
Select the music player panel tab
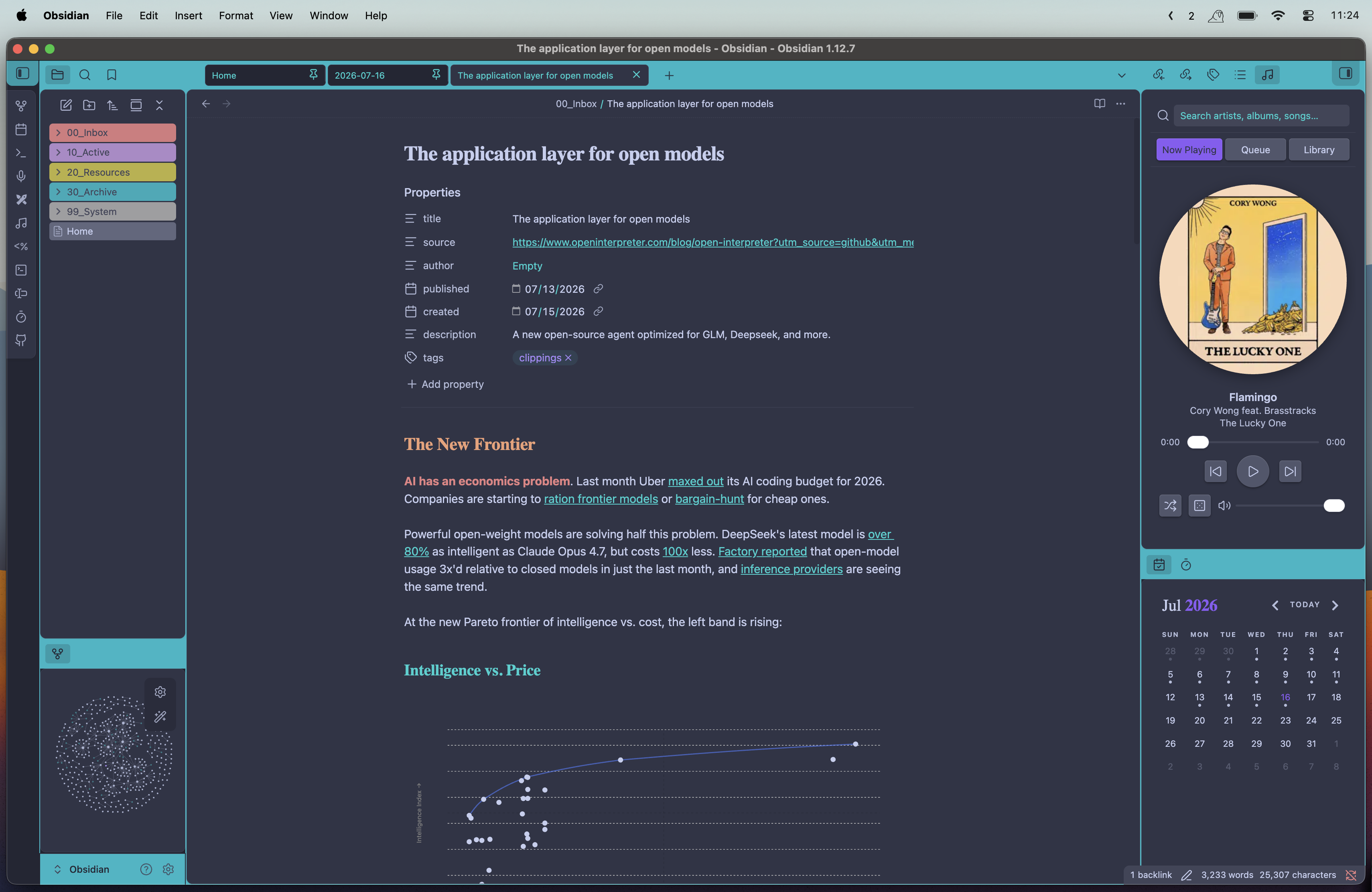pyautogui.click(x=1267, y=75)
